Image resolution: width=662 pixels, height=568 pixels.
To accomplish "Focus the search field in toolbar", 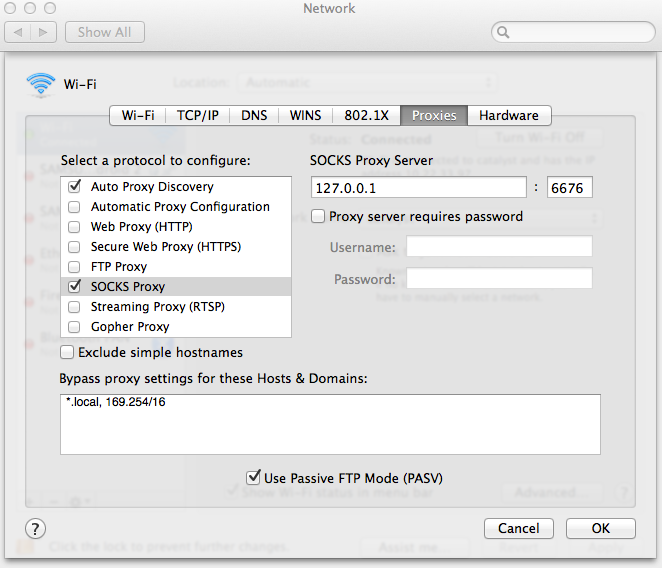I will click(573, 32).
